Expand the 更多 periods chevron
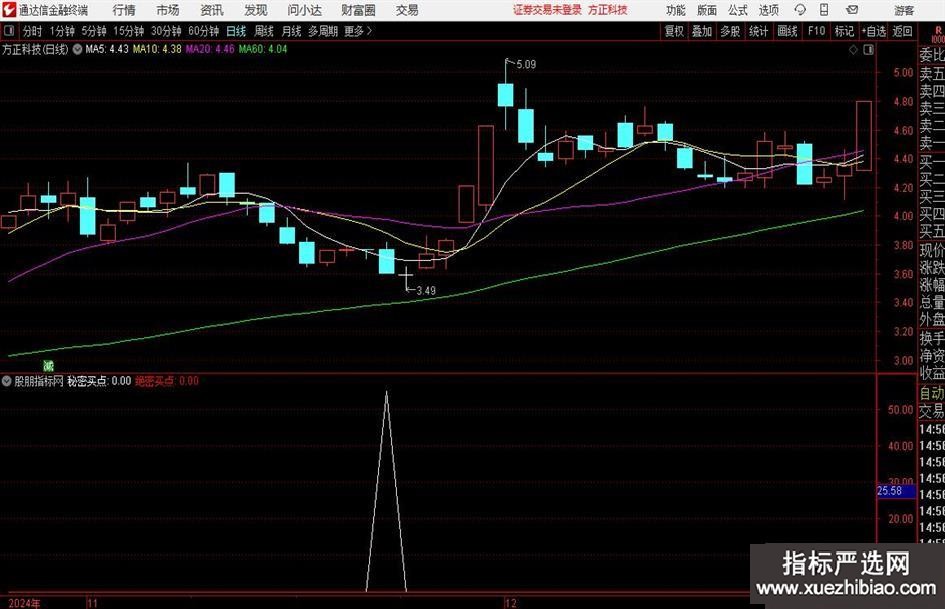The image size is (945, 609). point(359,31)
